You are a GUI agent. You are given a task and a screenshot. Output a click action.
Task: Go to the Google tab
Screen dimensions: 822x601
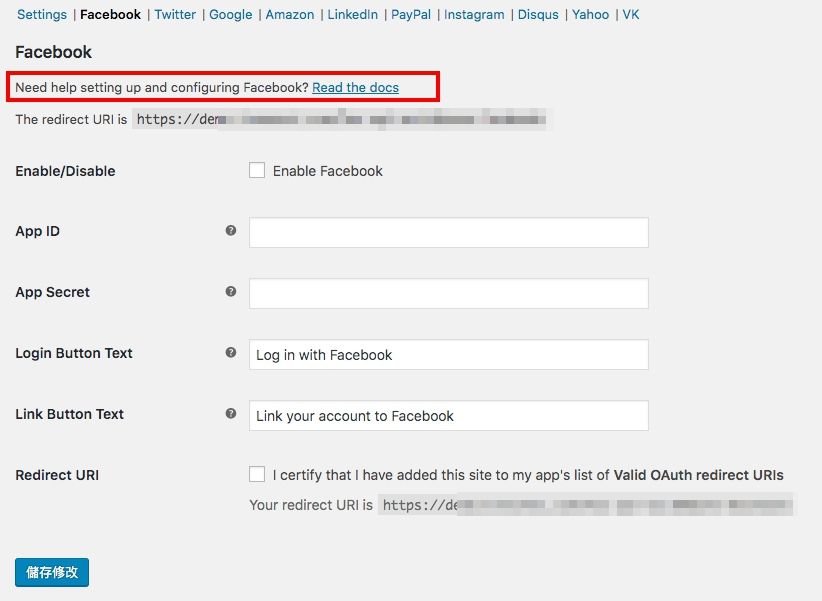click(x=231, y=15)
